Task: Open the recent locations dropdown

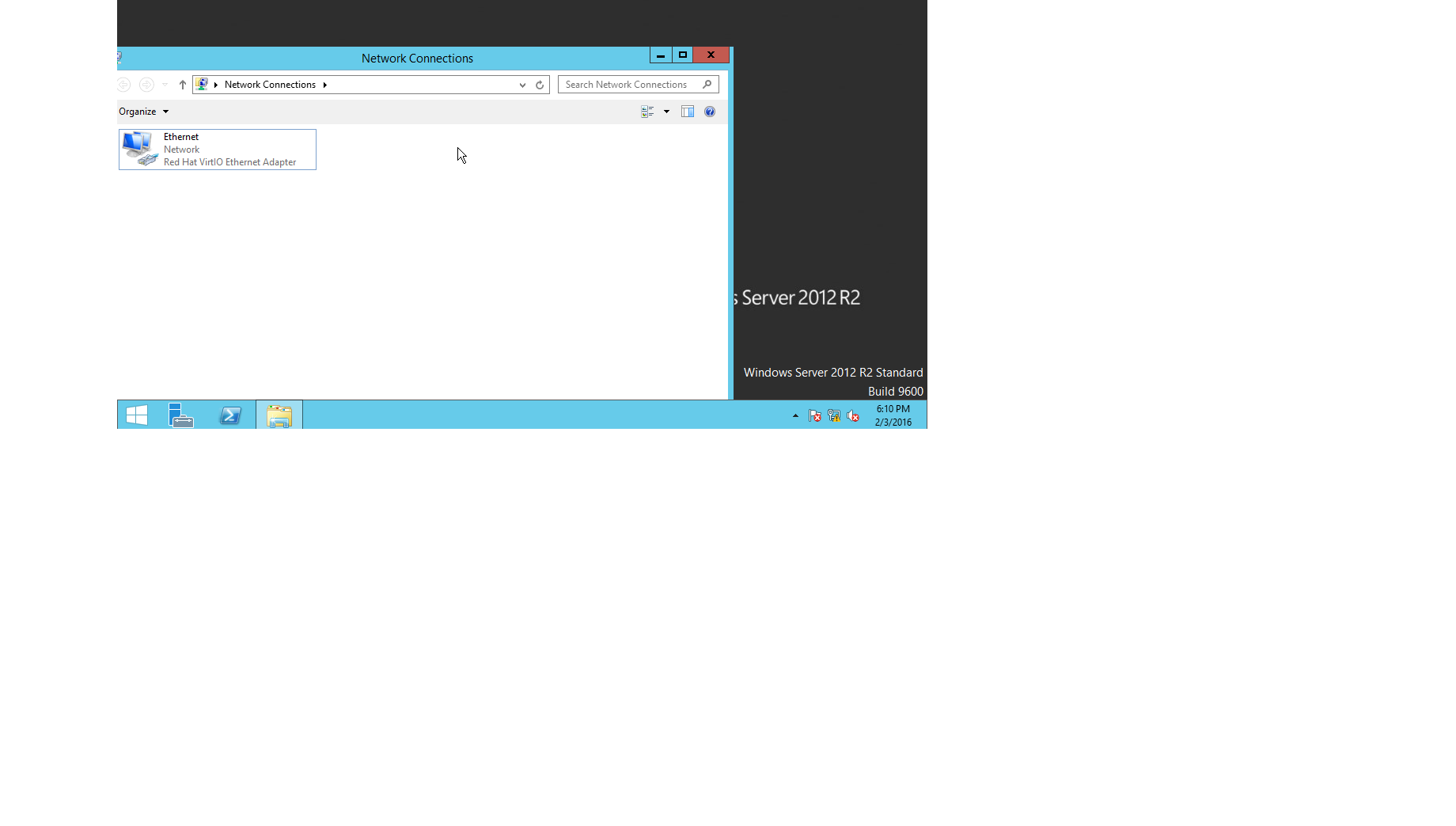Action: [165, 85]
